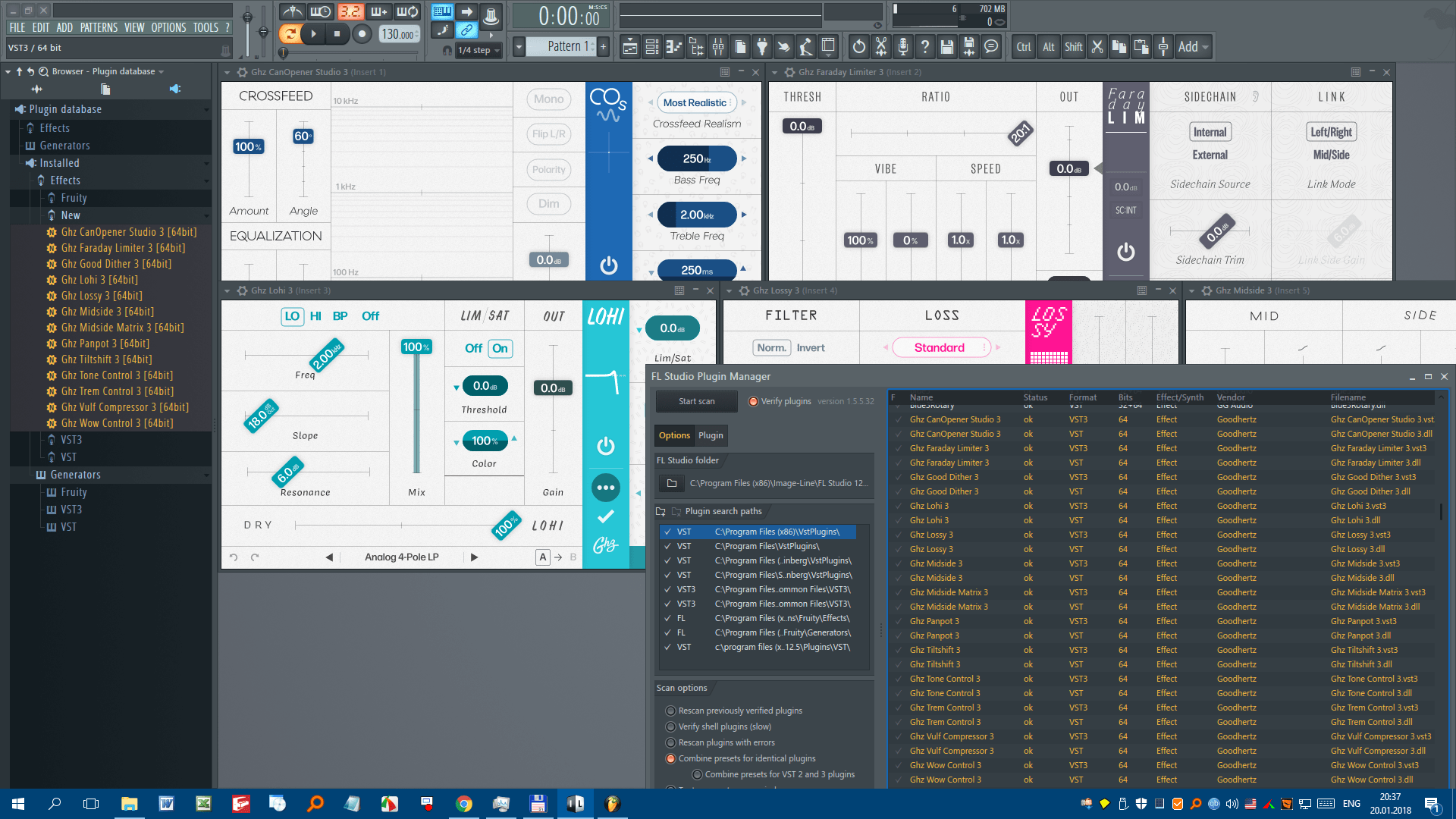Uncheck C:\Program Files\VstPlugins\ search path
This screenshot has width=1456, height=819.
coord(667,547)
